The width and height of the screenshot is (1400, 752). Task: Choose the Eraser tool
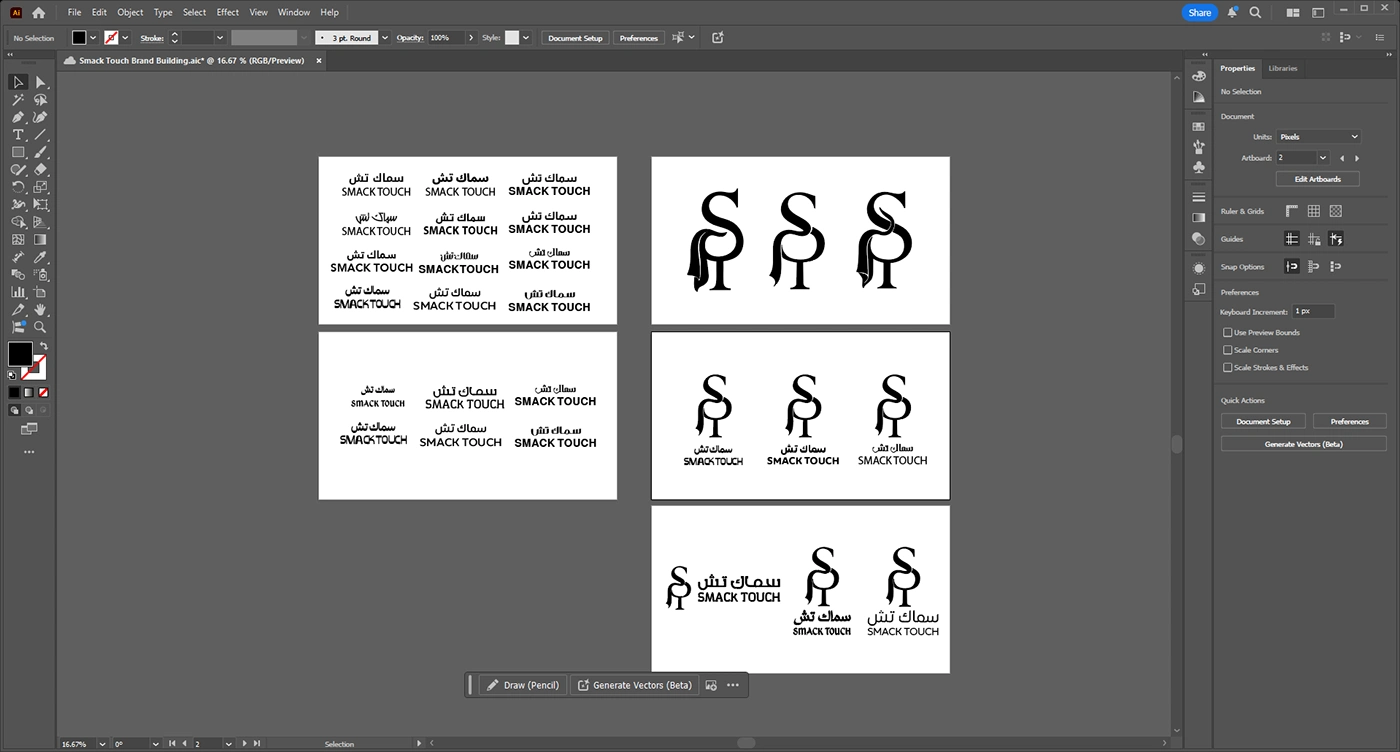pyautogui.click(x=40, y=170)
